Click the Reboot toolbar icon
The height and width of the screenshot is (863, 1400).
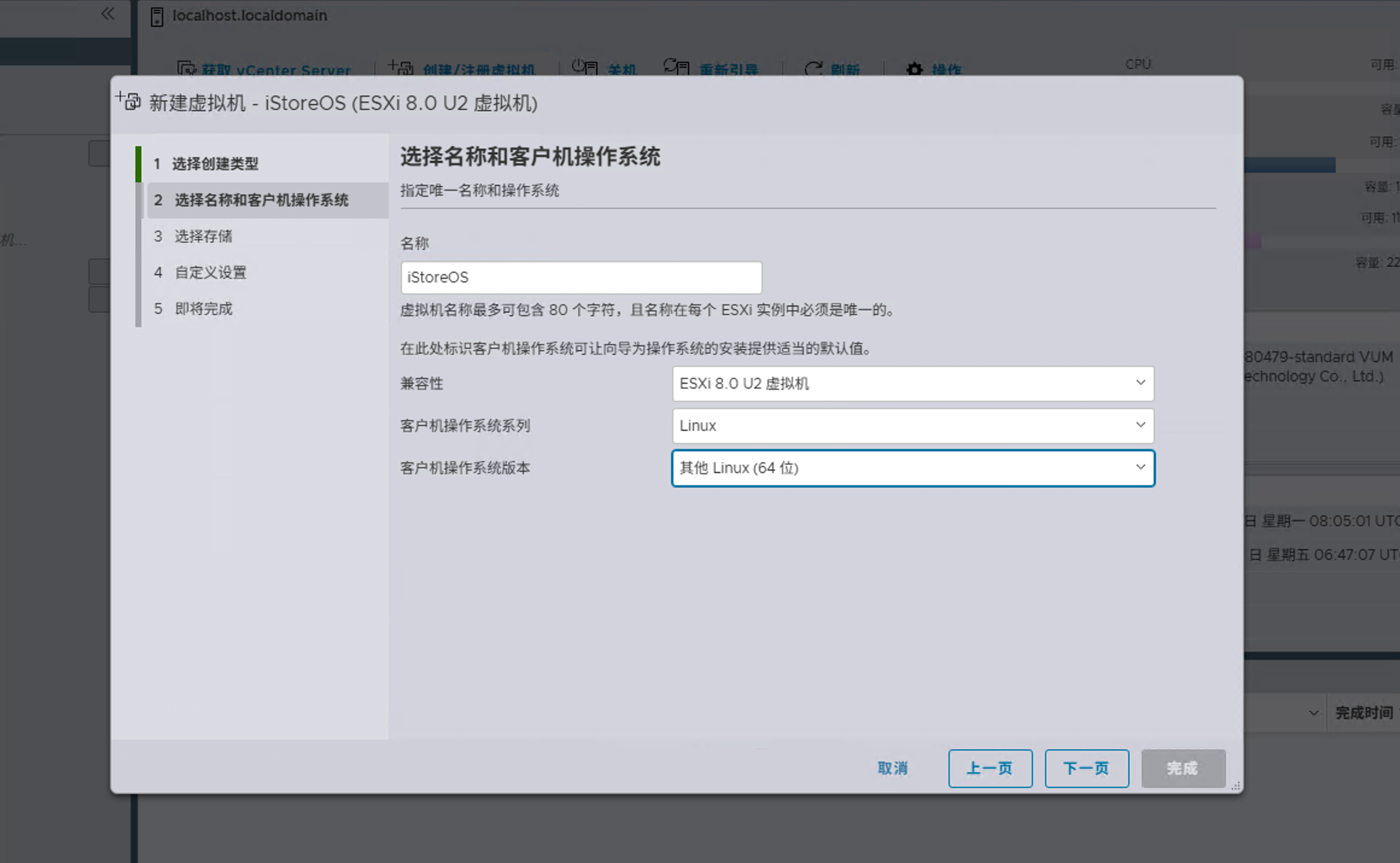676,67
